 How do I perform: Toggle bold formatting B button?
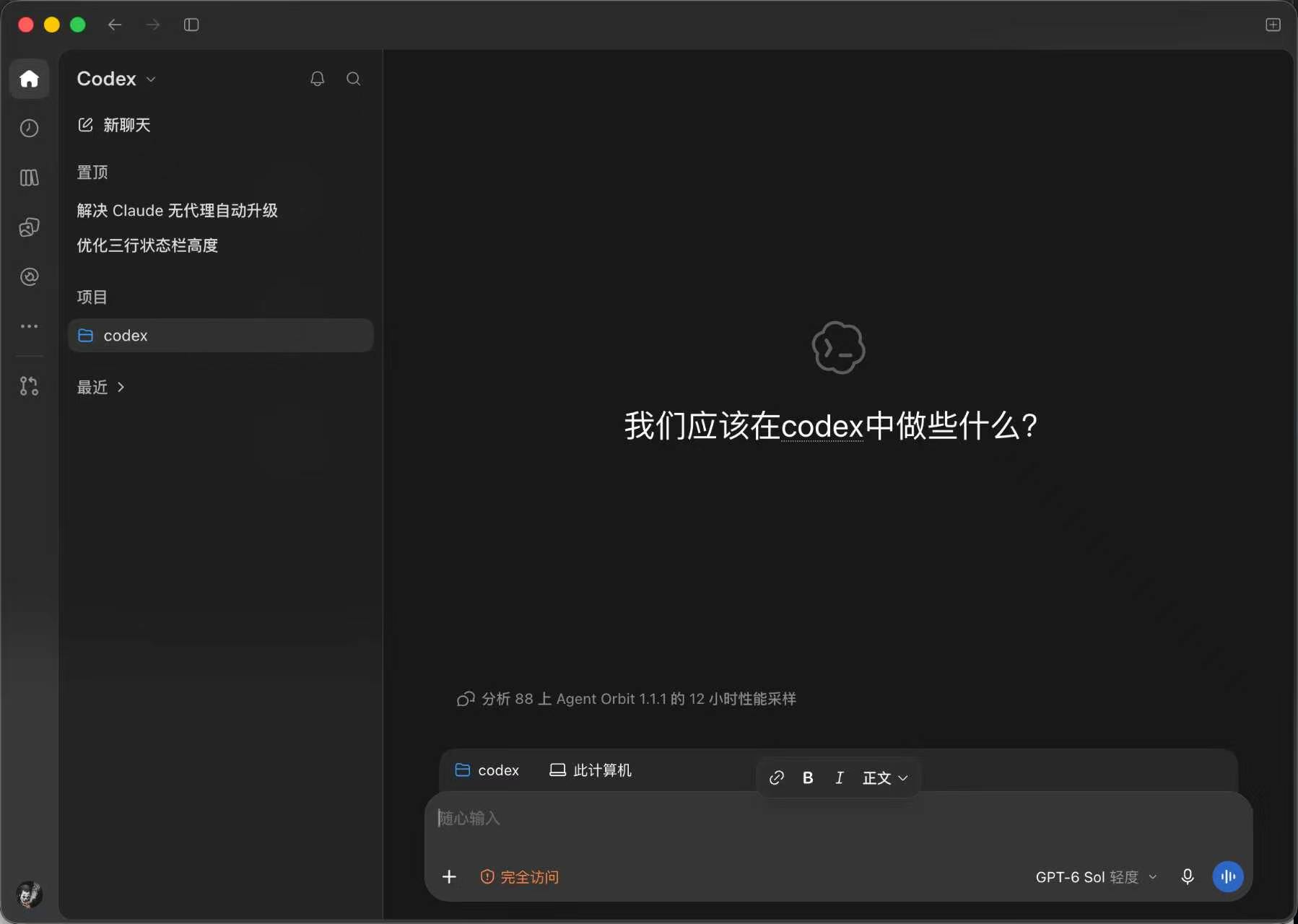pos(808,777)
